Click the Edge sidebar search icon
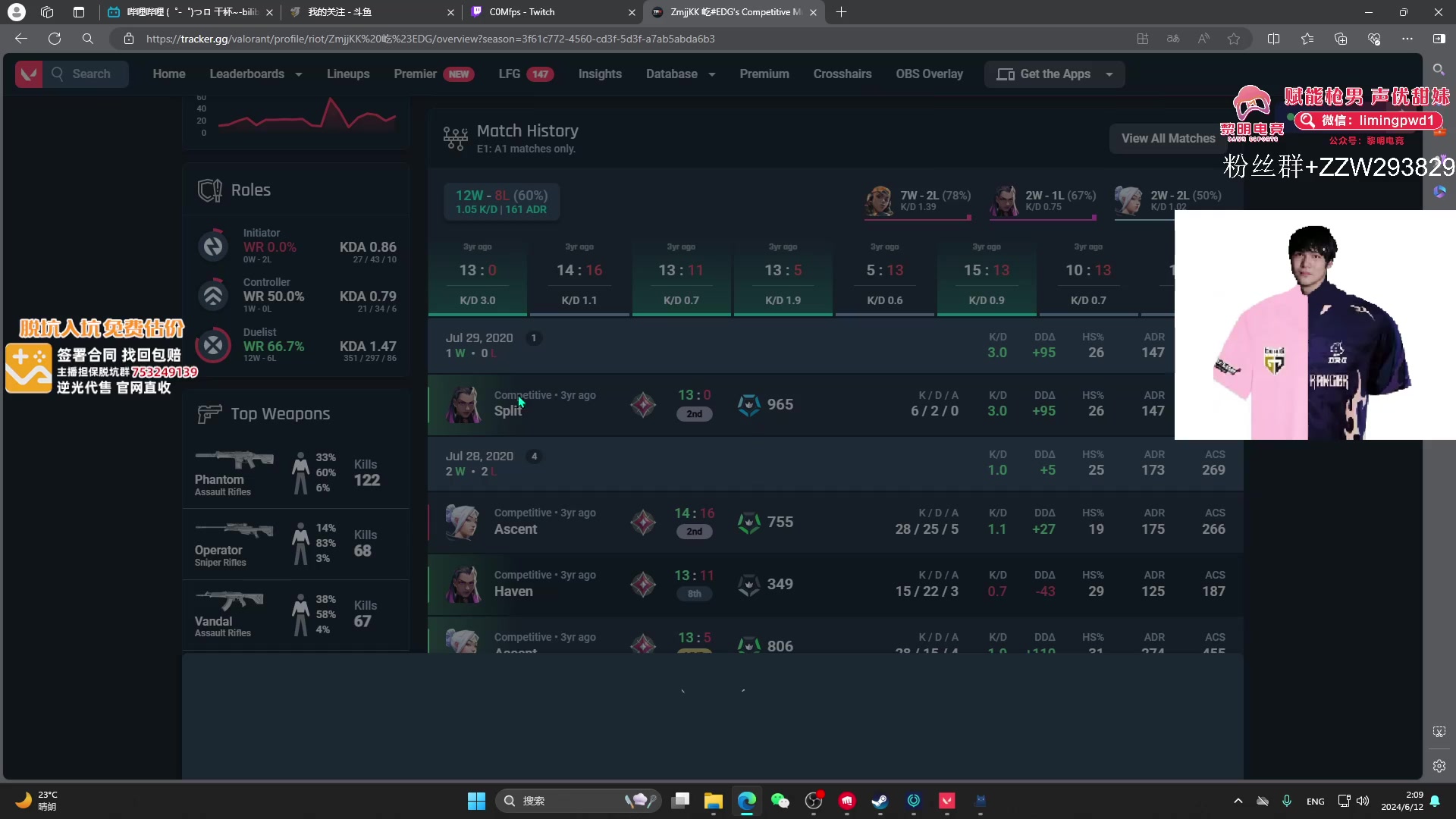Image resolution: width=1456 pixels, height=819 pixels. click(x=1439, y=70)
